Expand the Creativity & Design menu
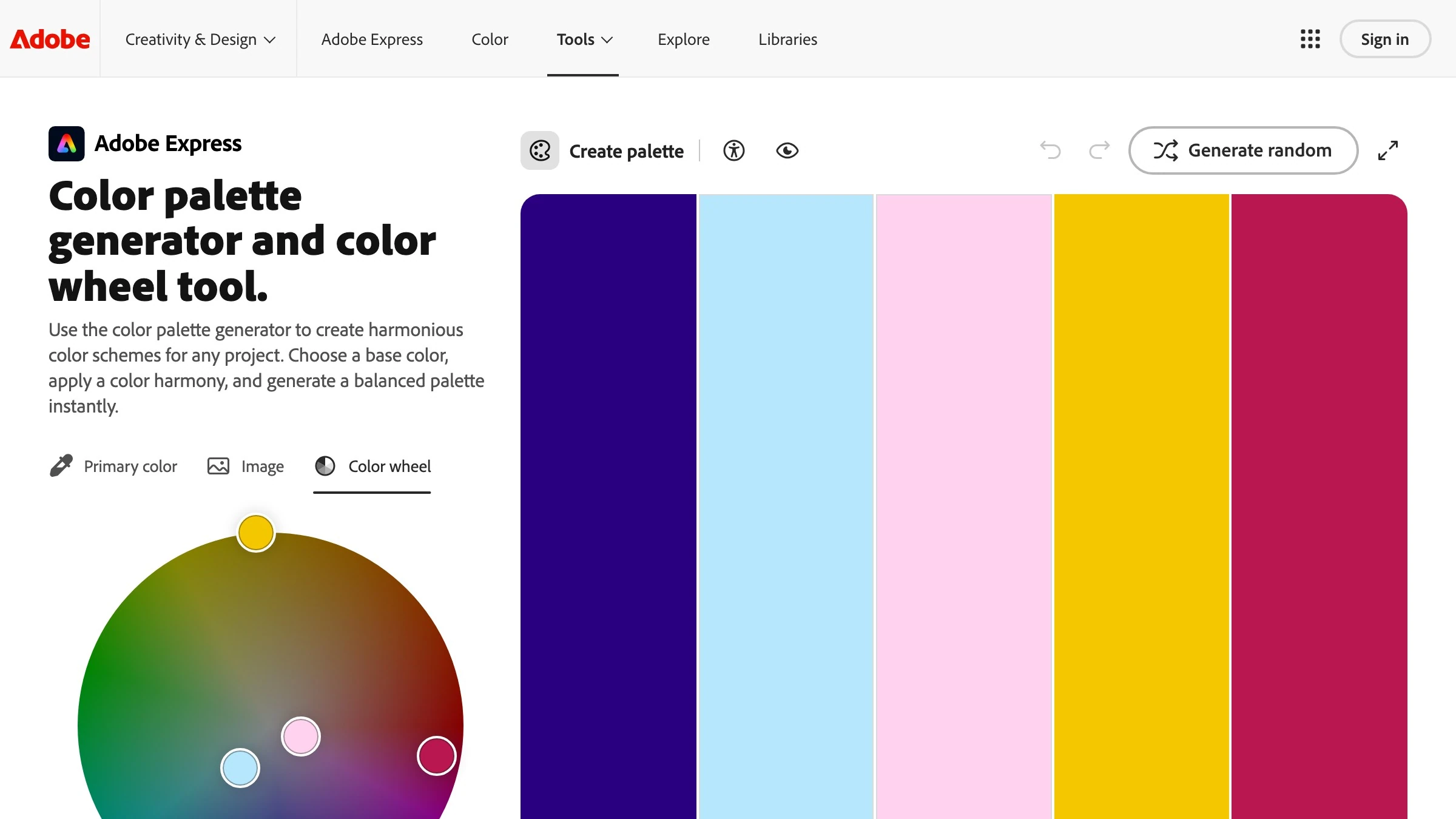 pyautogui.click(x=200, y=39)
